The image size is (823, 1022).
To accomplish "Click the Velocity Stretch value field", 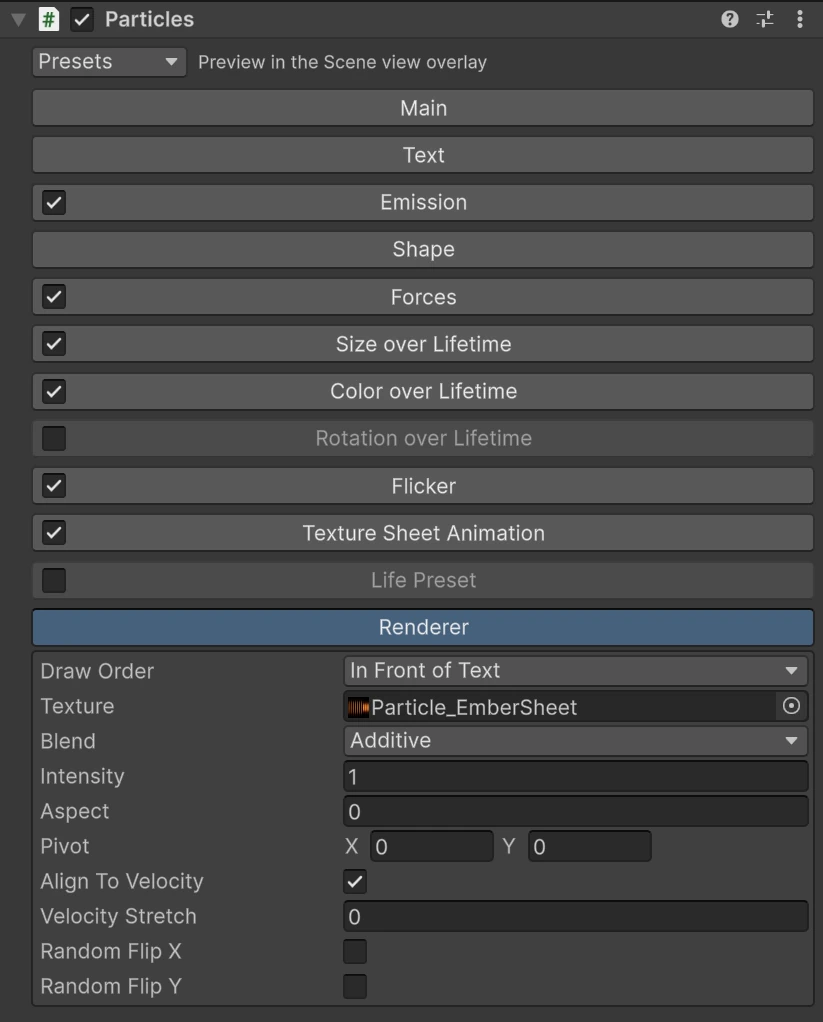I will coord(575,916).
